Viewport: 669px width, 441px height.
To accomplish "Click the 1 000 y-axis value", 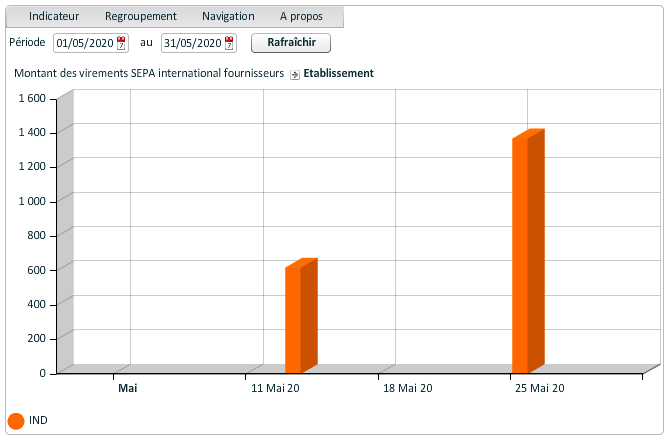I will click(x=32, y=201).
